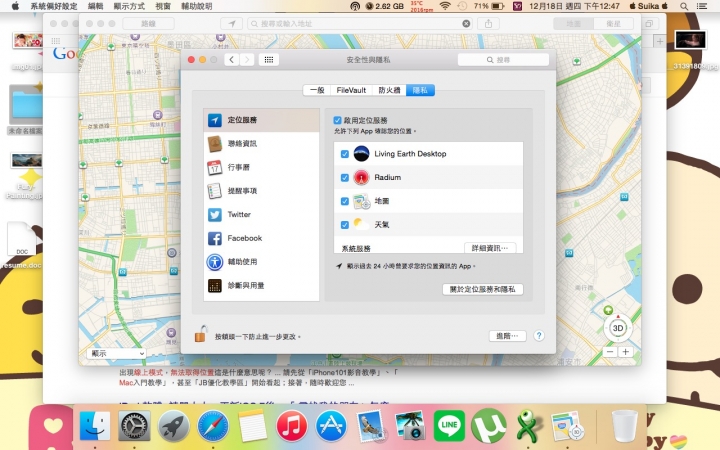Zoom in the map with plus button

625,352
